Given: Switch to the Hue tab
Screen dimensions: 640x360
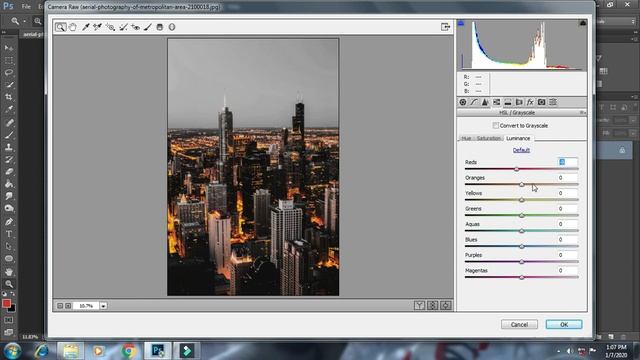Looking at the screenshot, I should [466, 138].
